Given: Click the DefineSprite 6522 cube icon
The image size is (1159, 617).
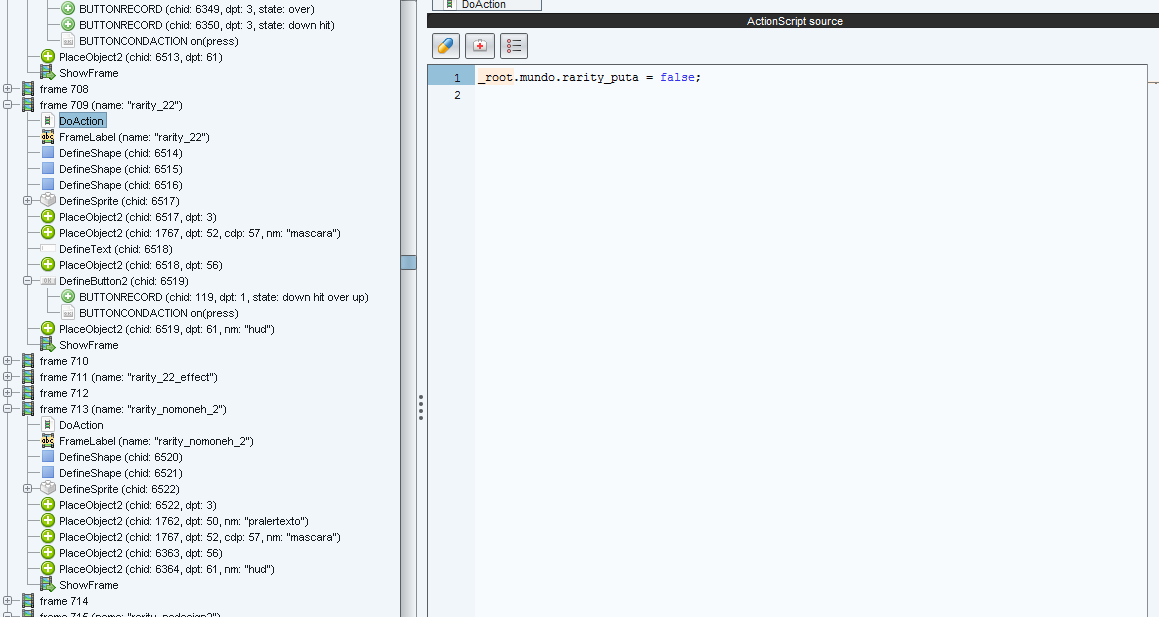Looking at the screenshot, I should click(48, 488).
